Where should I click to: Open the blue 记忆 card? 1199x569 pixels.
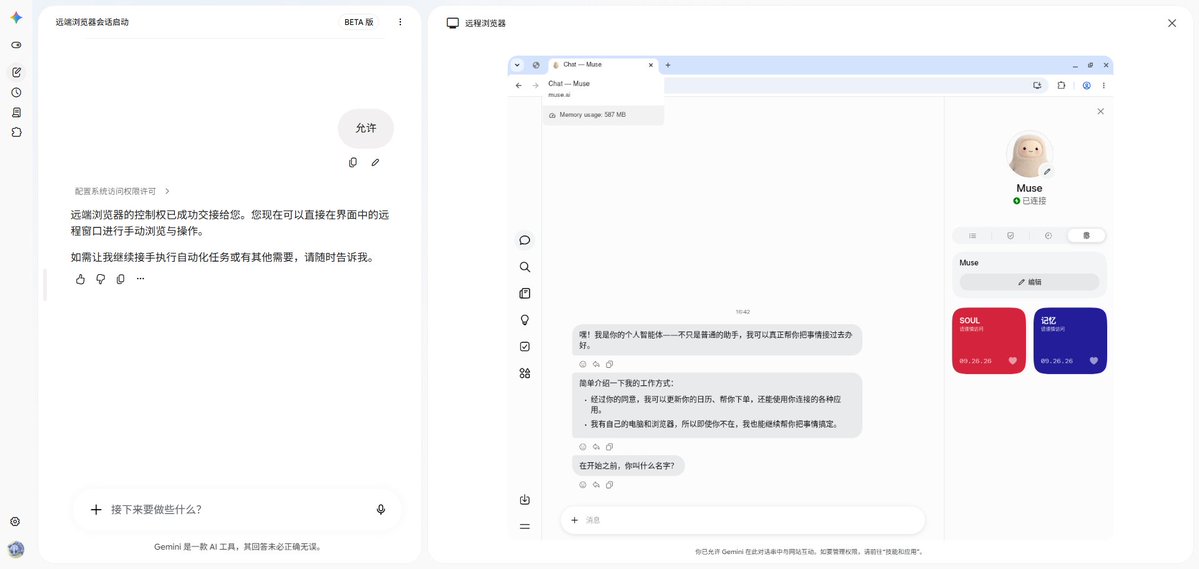pyautogui.click(x=1070, y=340)
